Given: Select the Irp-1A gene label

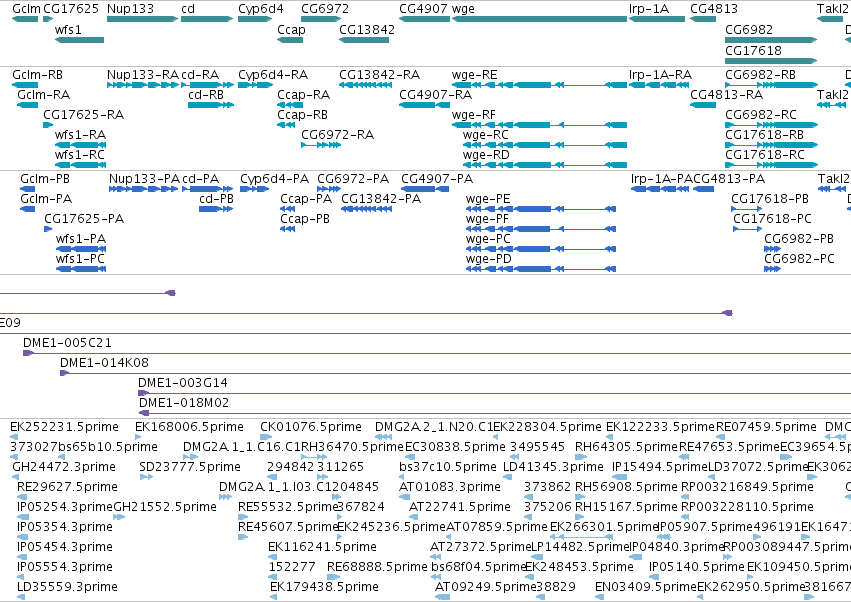Looking at the screenshot, I should coord(649,9).
